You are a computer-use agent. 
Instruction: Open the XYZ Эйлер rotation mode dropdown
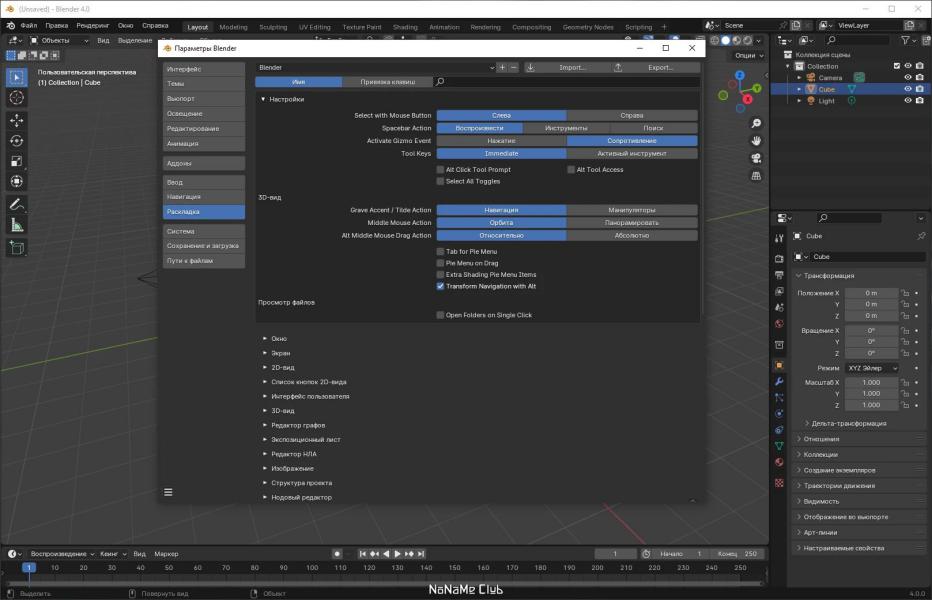click(x=872, y=368)
